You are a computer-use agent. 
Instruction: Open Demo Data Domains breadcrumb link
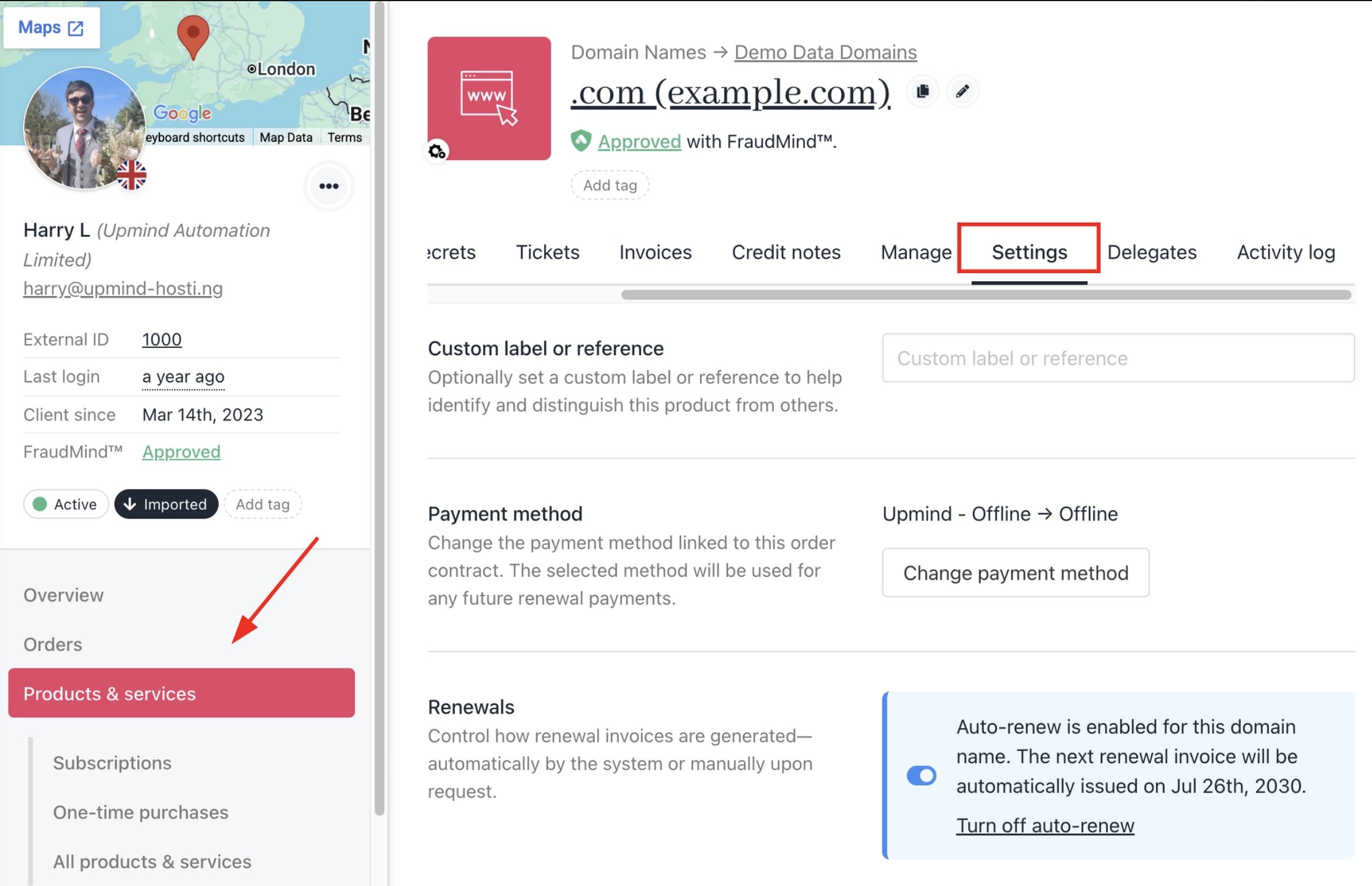point(825,52)
